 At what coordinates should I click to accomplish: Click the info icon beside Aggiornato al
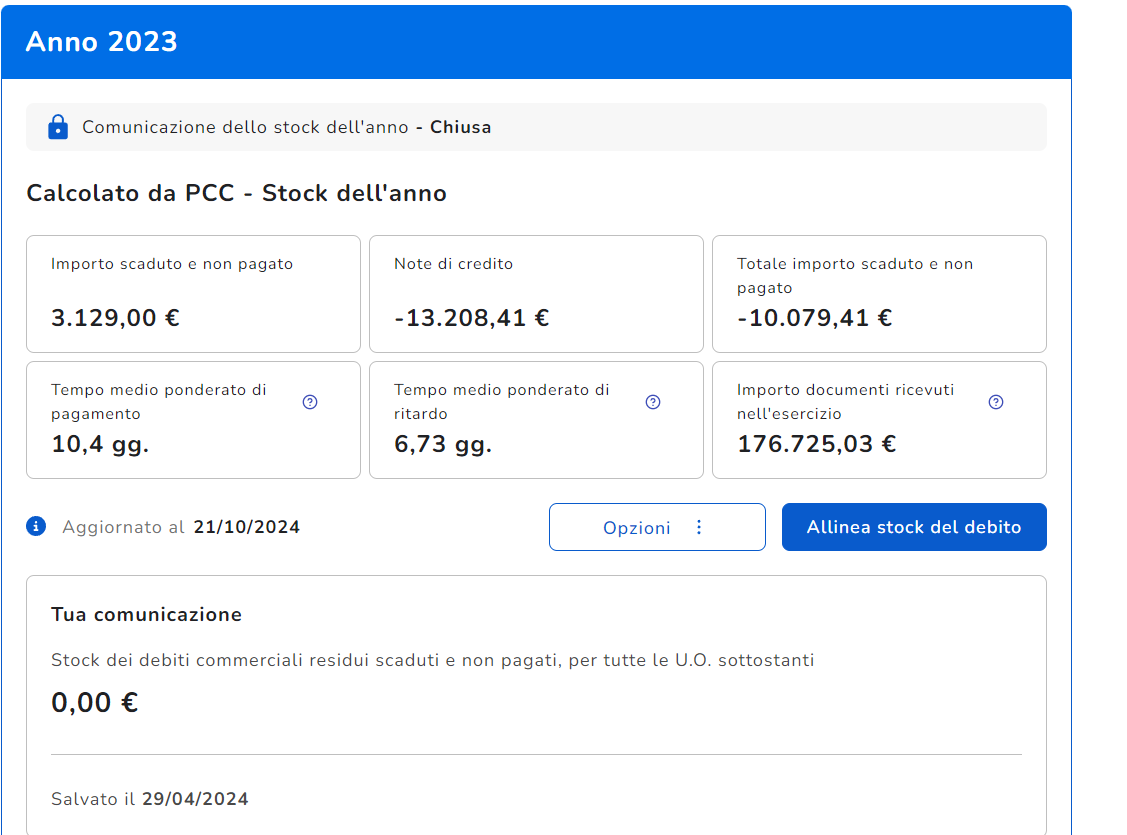[x=37, y=526]
